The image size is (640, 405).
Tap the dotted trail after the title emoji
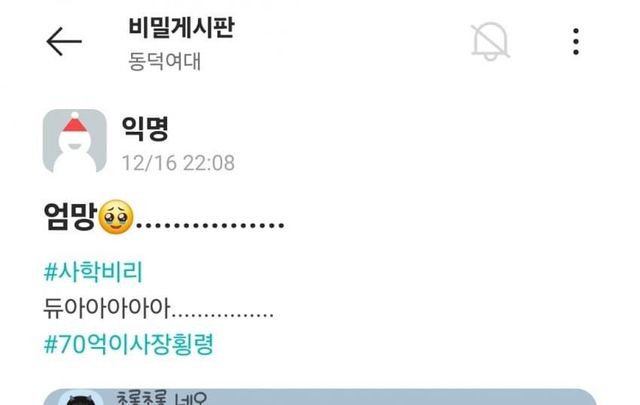tap(210, 225)
